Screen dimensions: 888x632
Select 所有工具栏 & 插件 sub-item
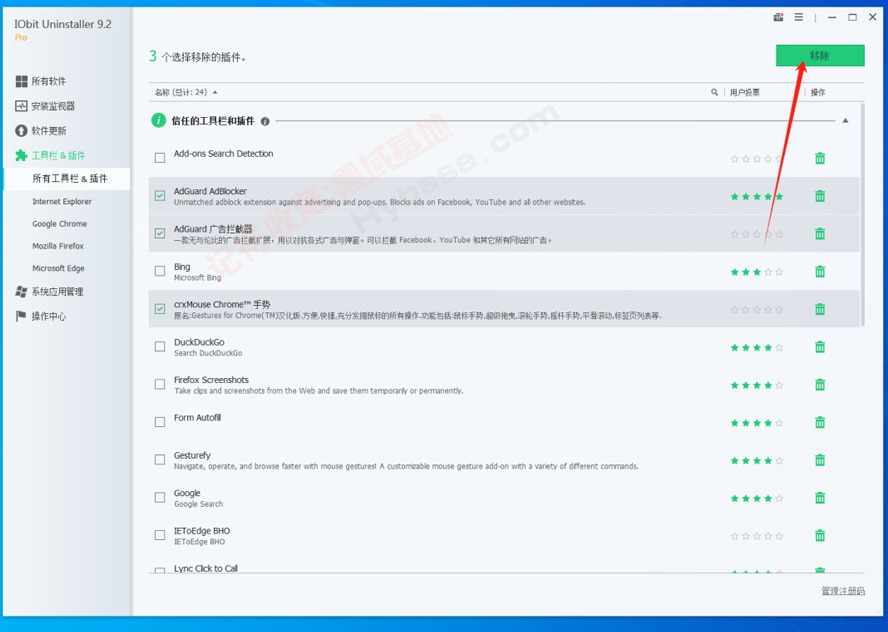pos(67,179)
